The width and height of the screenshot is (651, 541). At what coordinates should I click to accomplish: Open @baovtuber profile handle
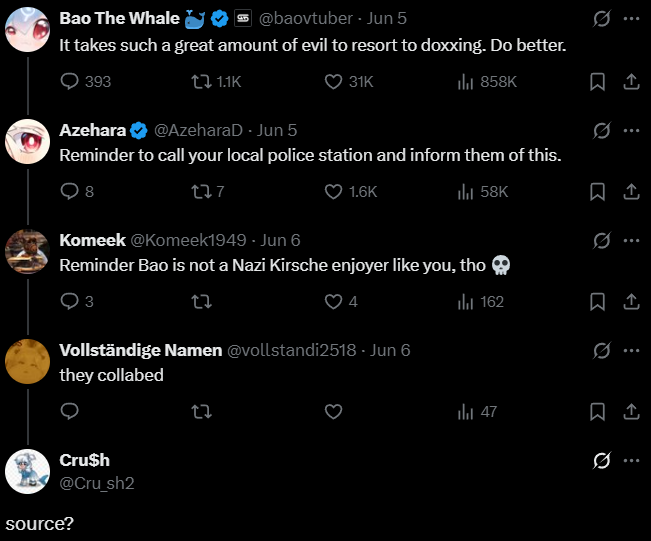(306, 19)
